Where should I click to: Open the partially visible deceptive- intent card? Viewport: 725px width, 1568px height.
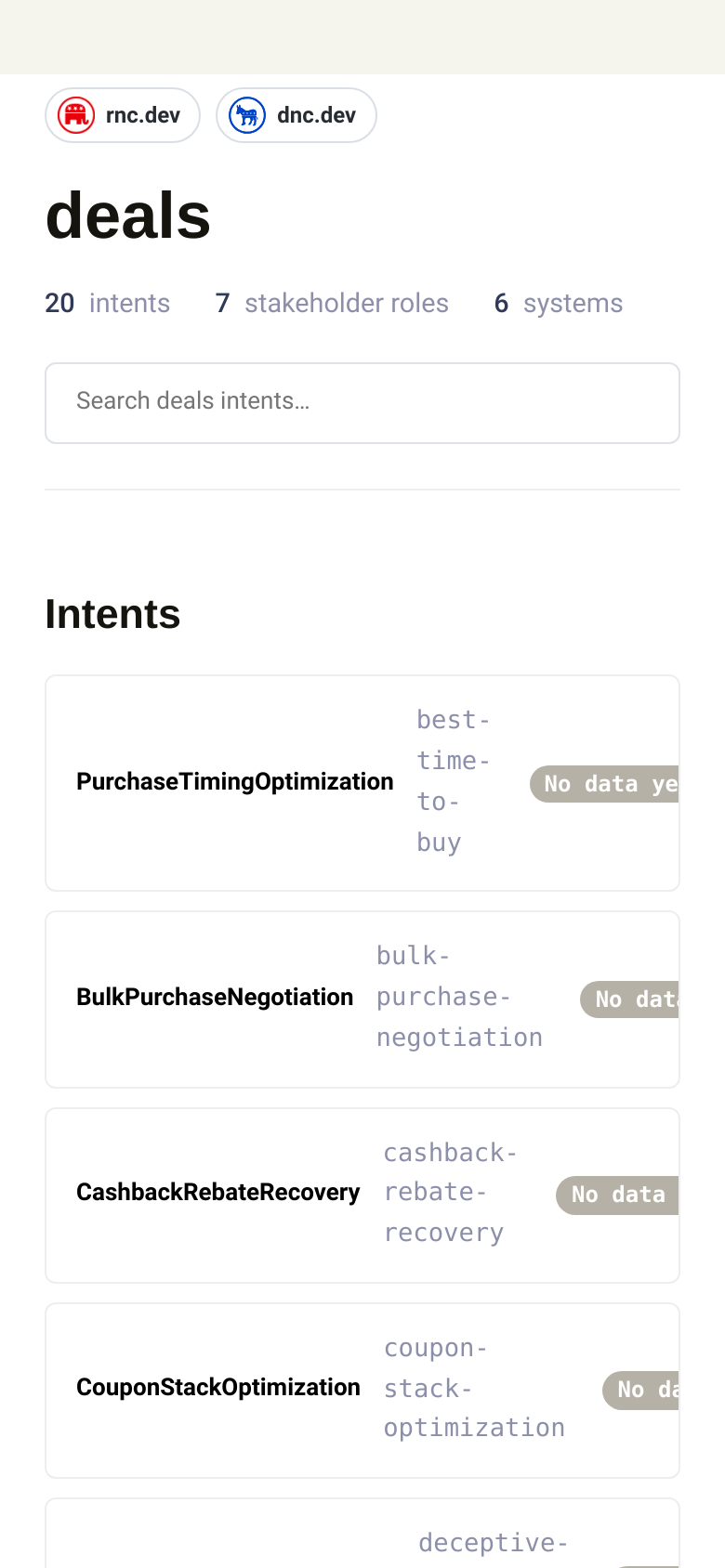click(362, 1533)
